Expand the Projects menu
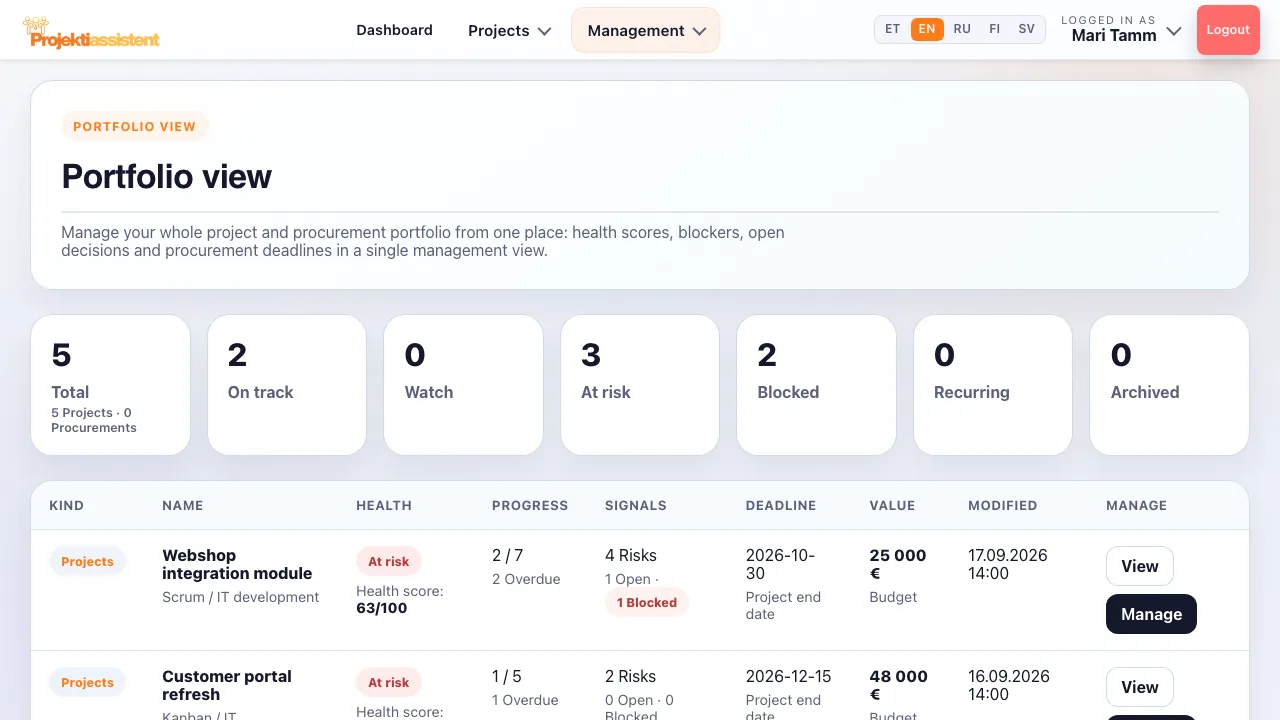 coord(509,30)
